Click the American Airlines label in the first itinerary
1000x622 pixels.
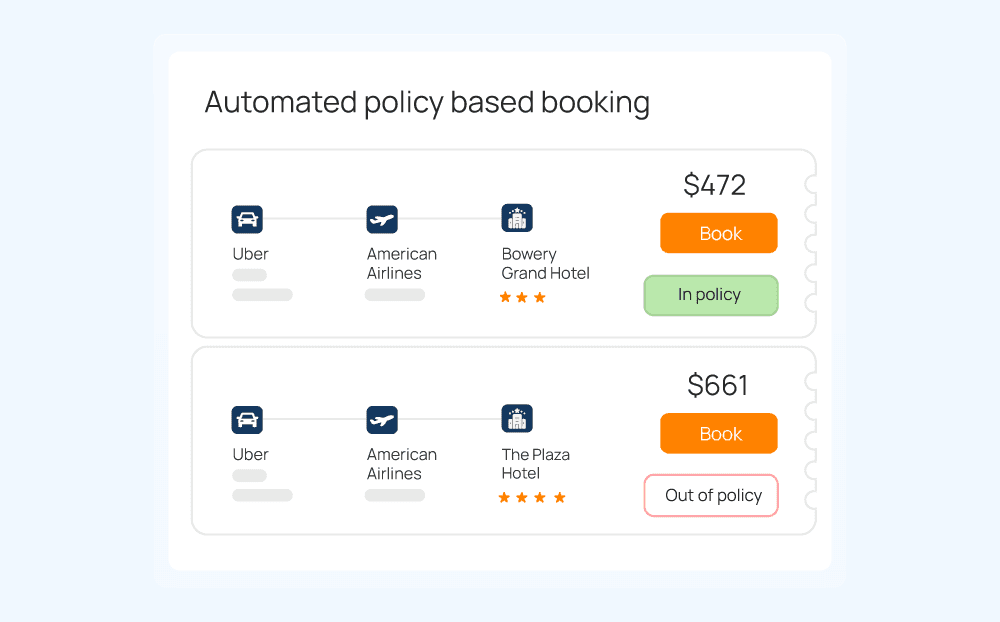[x=401, y=264]
